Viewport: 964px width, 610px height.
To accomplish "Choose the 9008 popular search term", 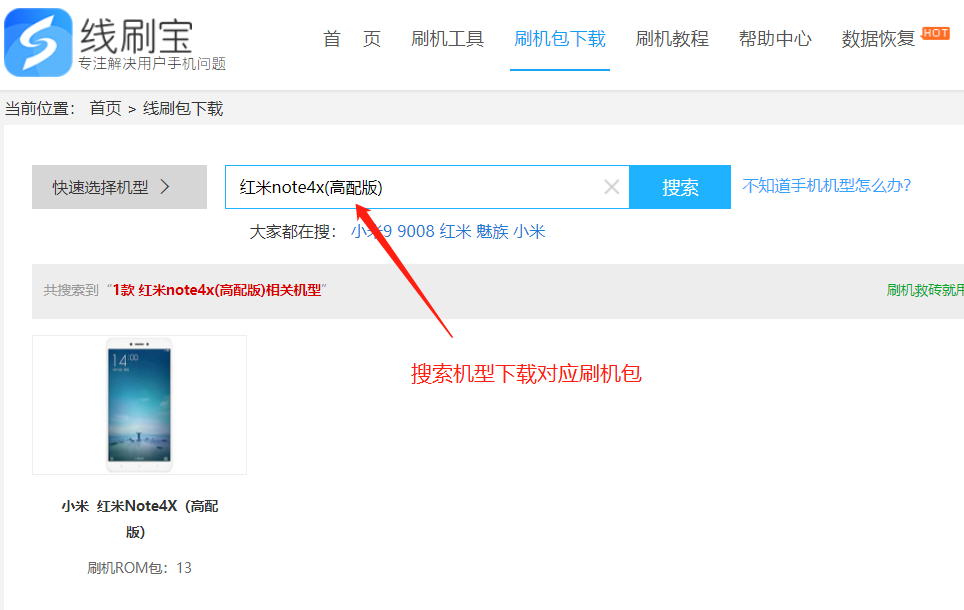I will click(416, 231).
